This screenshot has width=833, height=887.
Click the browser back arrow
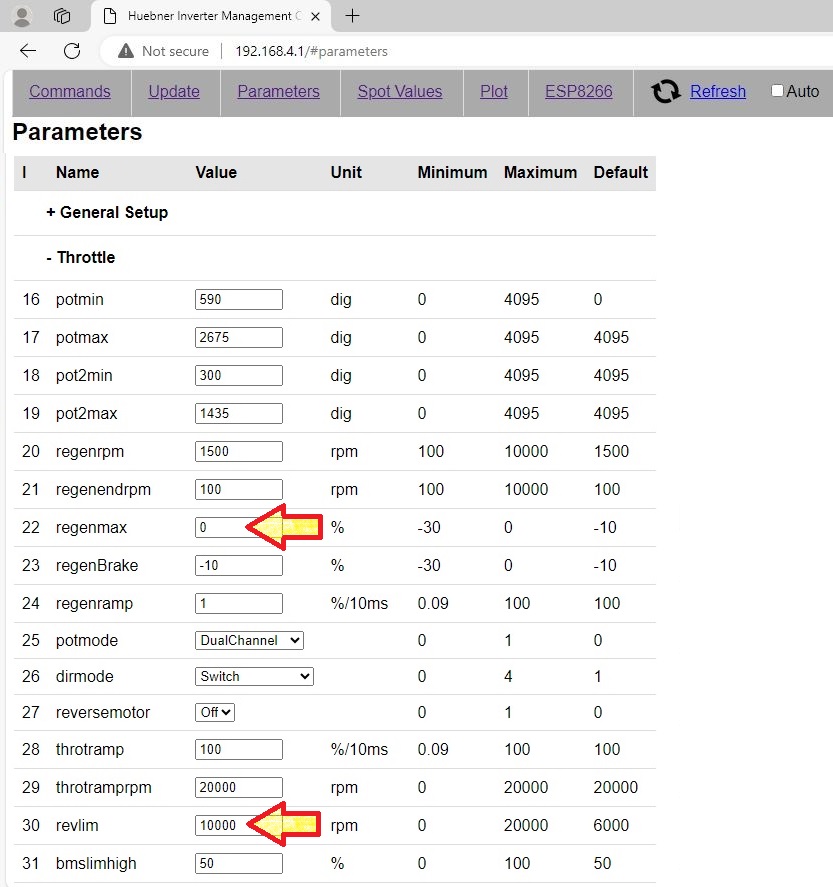point(28,51)
